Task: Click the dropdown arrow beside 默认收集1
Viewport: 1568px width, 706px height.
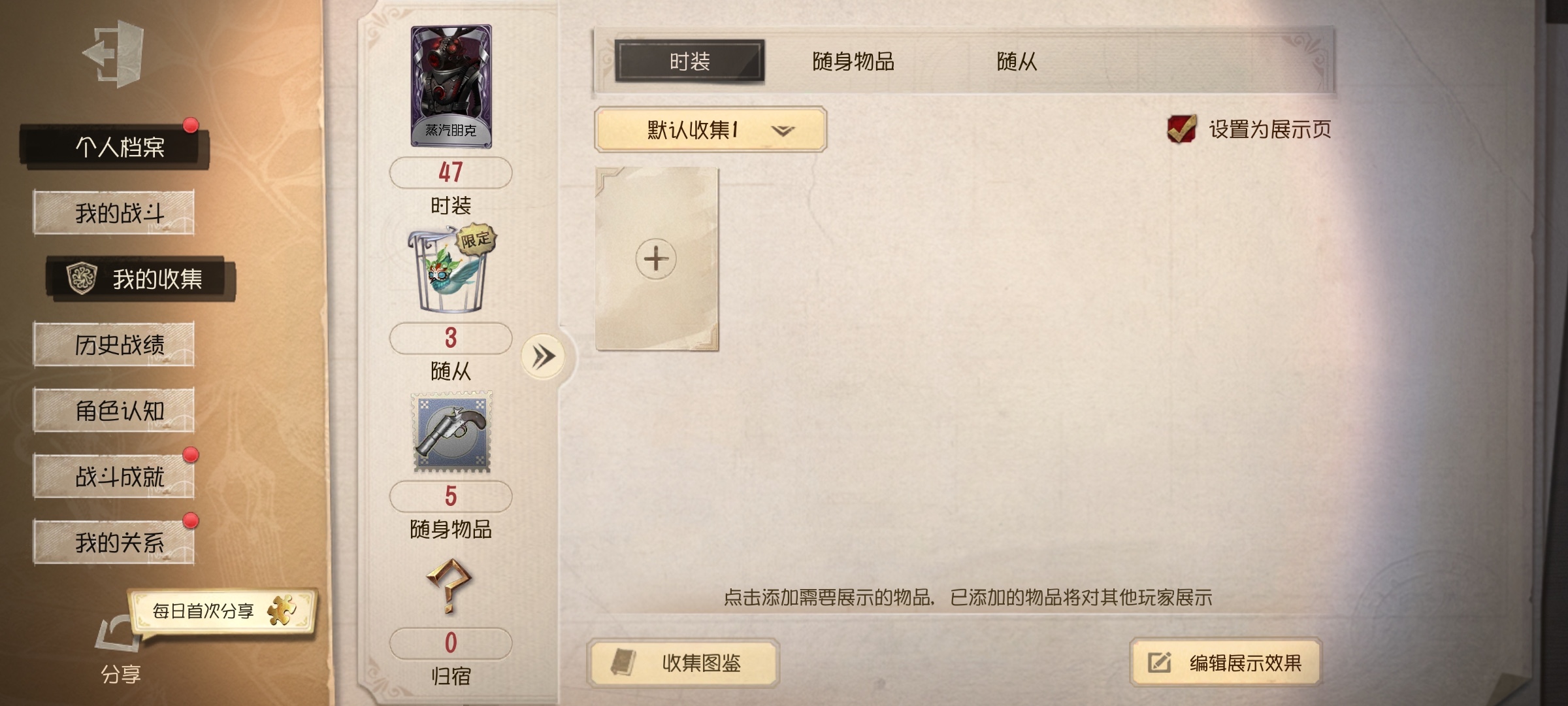Action: 783,131
